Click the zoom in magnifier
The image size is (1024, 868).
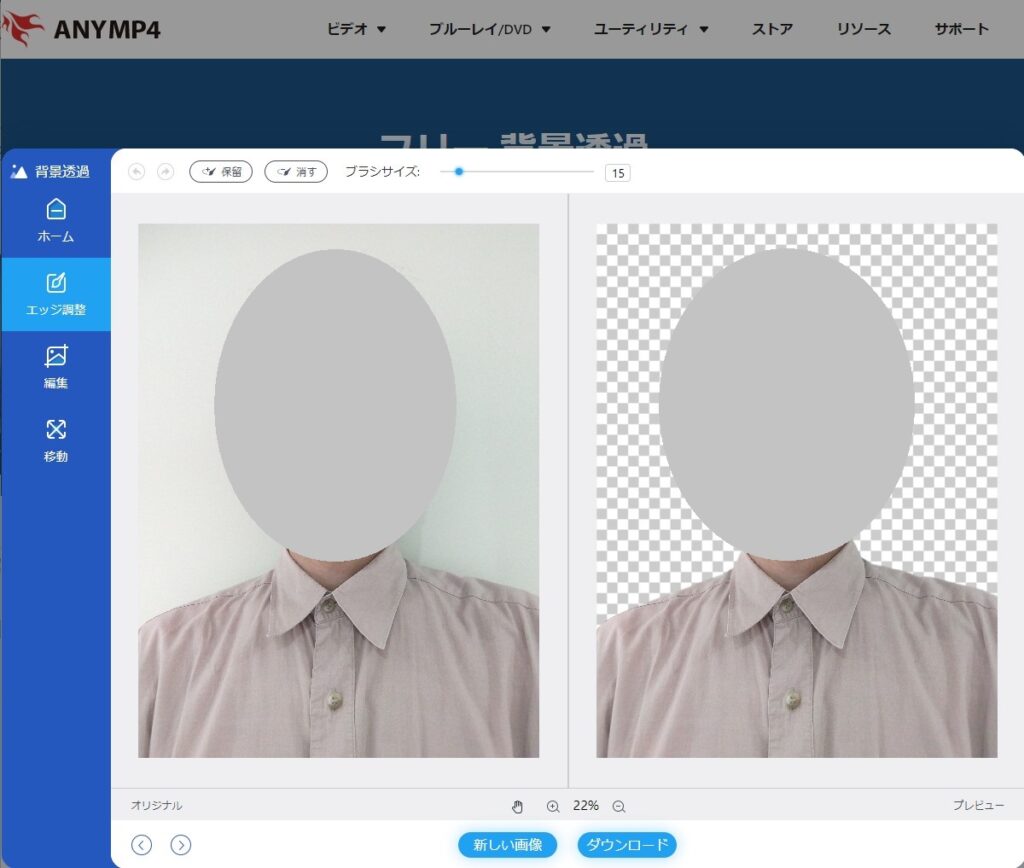click(553, 806)
